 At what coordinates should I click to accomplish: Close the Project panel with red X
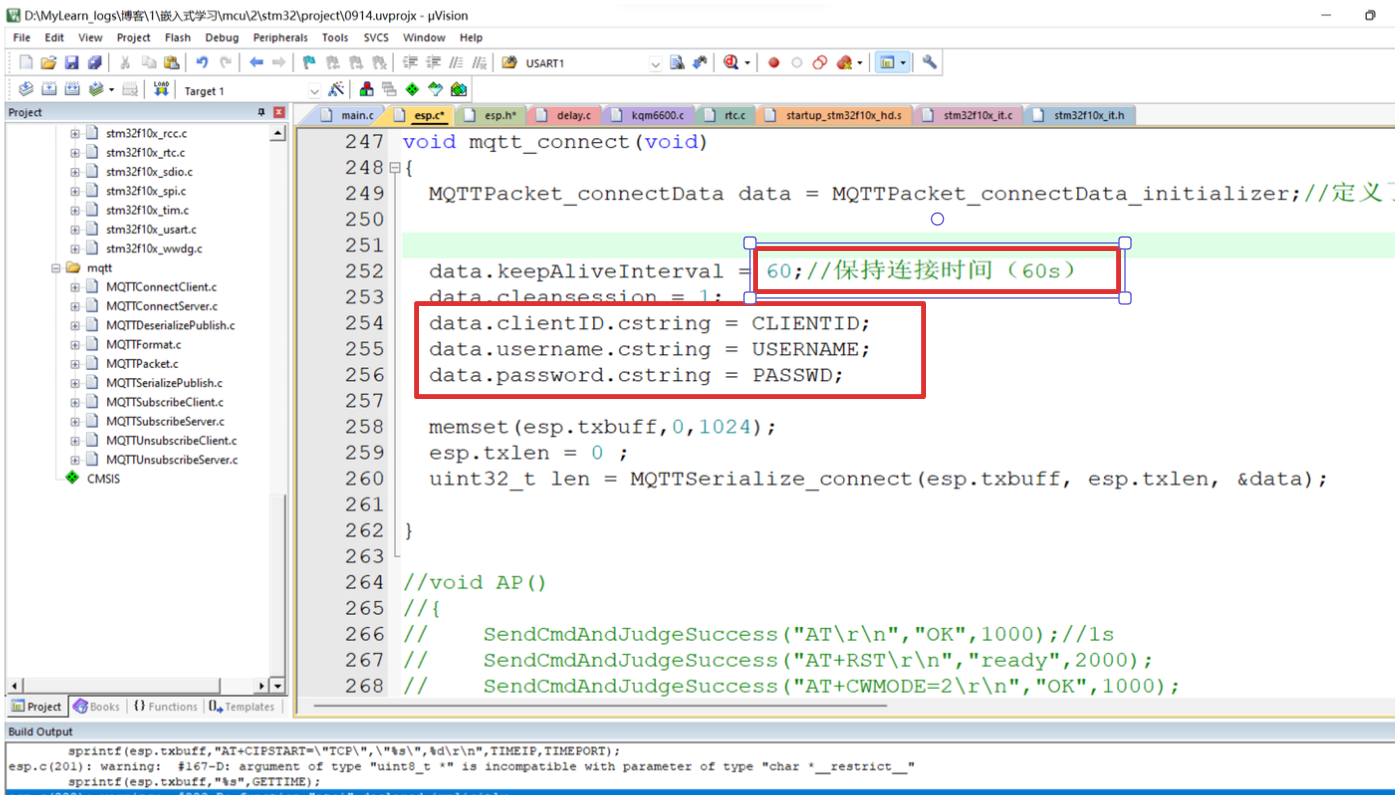(x=279, y=112)
